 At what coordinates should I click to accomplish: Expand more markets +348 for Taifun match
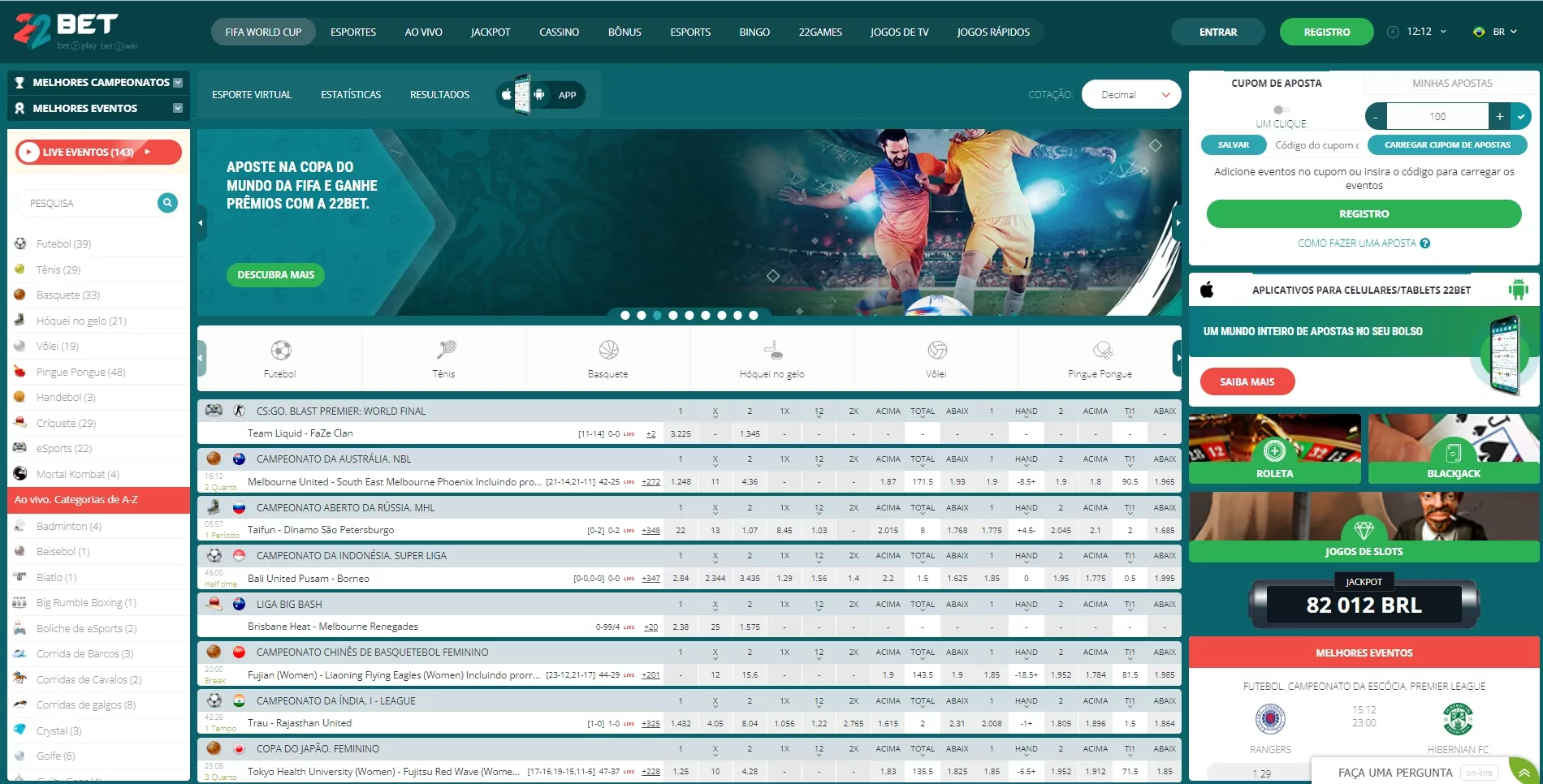tap(650, 531)
